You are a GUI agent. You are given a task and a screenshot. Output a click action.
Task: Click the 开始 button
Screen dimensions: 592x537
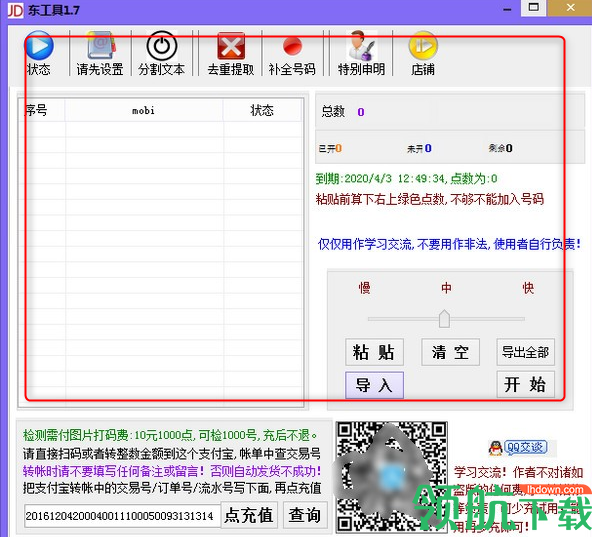pyautogui.click(x=526, y=384)
